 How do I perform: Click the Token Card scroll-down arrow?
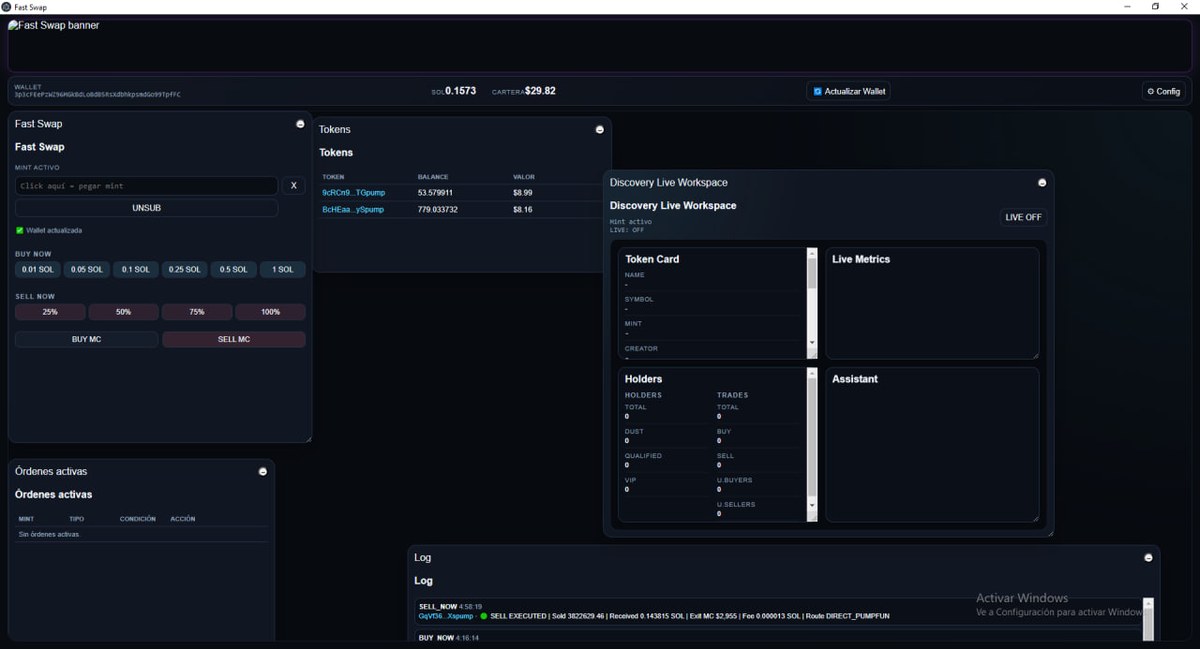click(x=812, y=342)
